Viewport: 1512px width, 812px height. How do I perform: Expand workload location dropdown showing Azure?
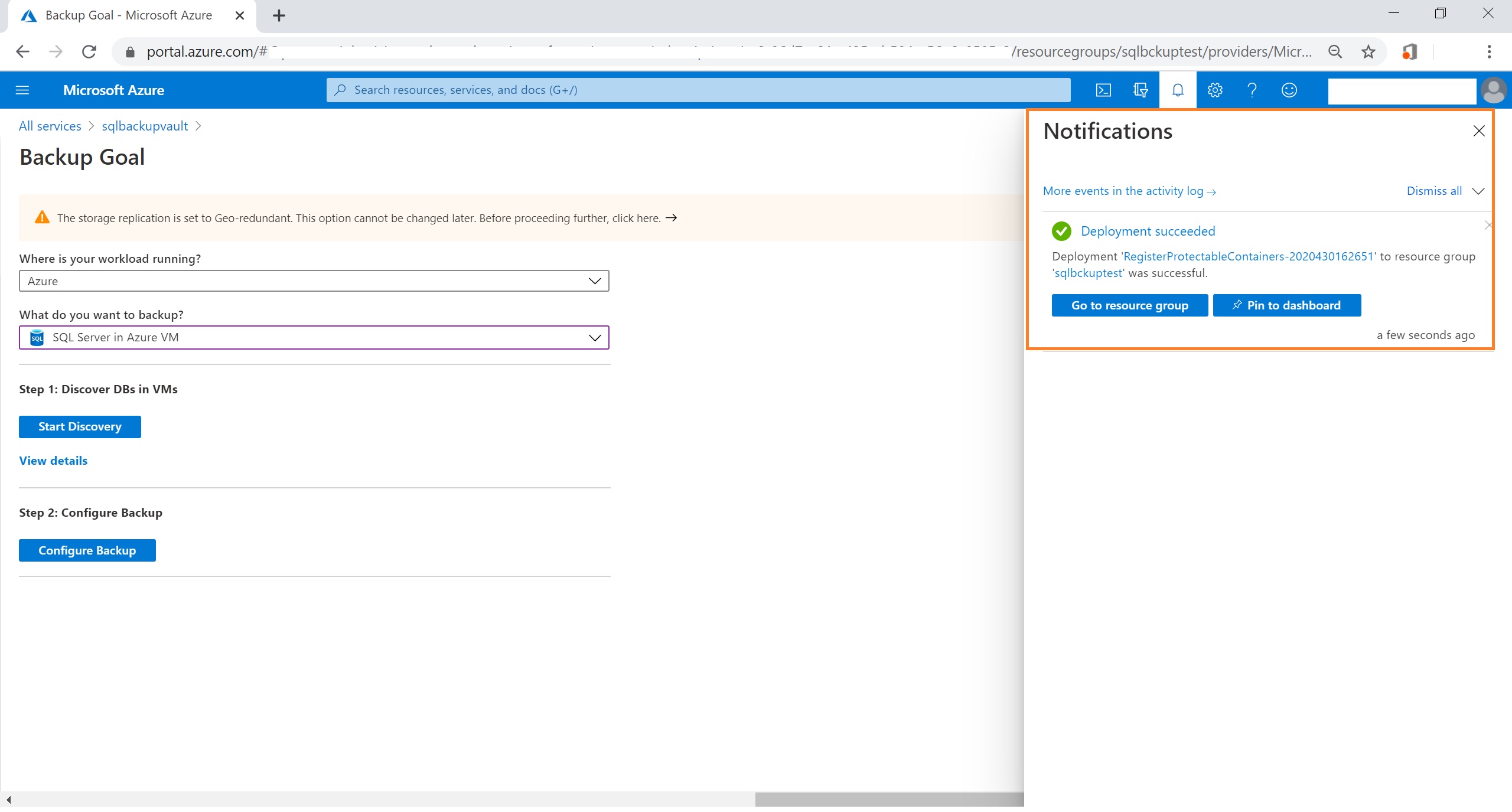coord(314,281)
